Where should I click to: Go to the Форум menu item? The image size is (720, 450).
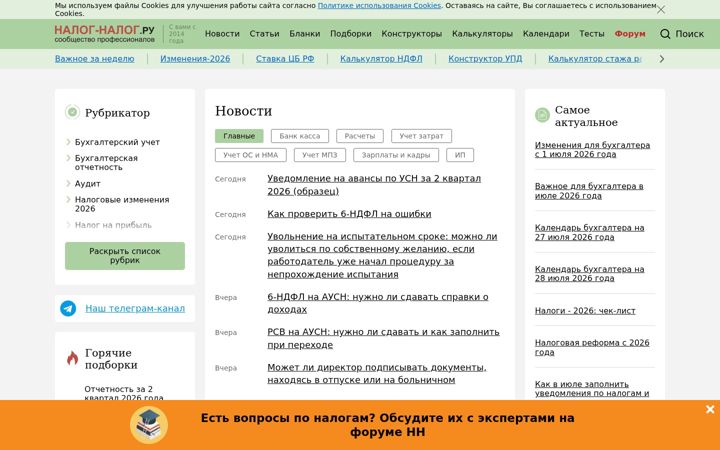[630, 34]
